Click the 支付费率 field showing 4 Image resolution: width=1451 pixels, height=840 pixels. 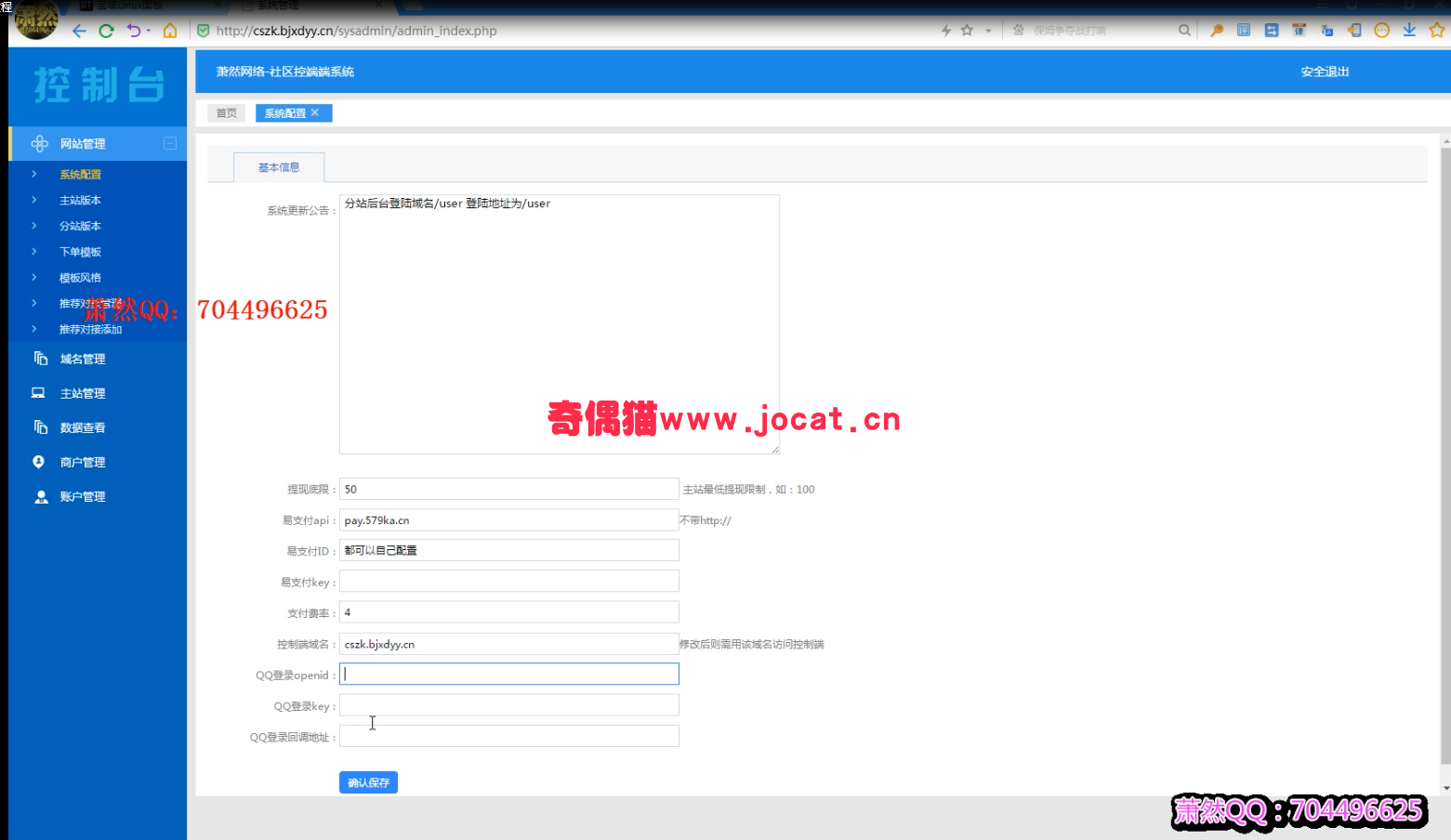coord(509,612)
